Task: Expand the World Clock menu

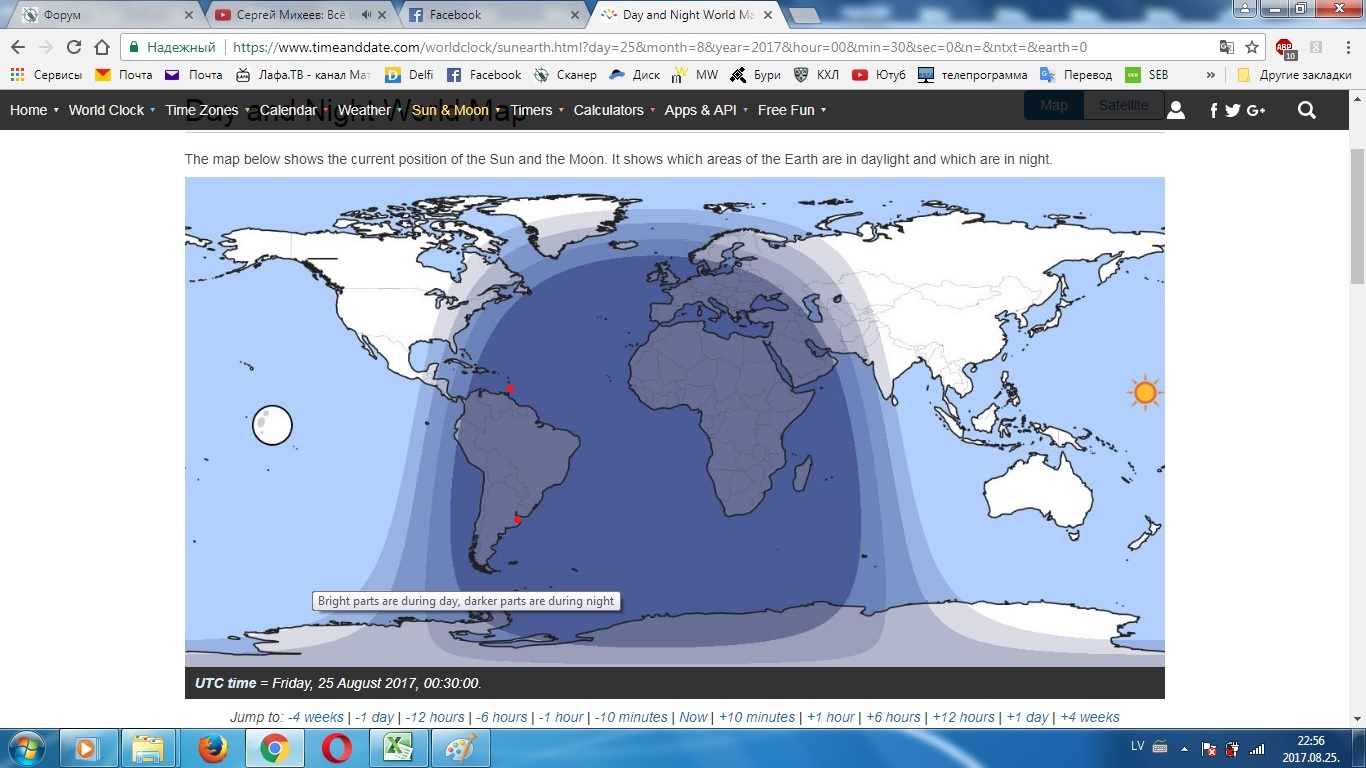Action: (x=112, y=110)
